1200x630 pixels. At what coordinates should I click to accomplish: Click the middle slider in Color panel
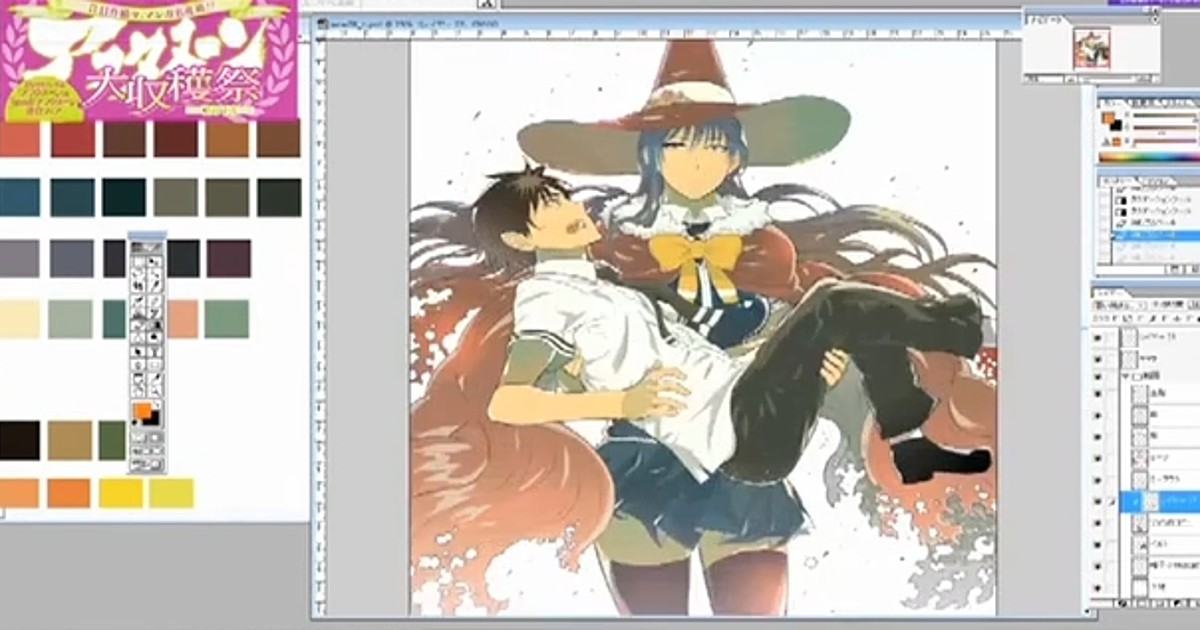[x=1165, y=128]
